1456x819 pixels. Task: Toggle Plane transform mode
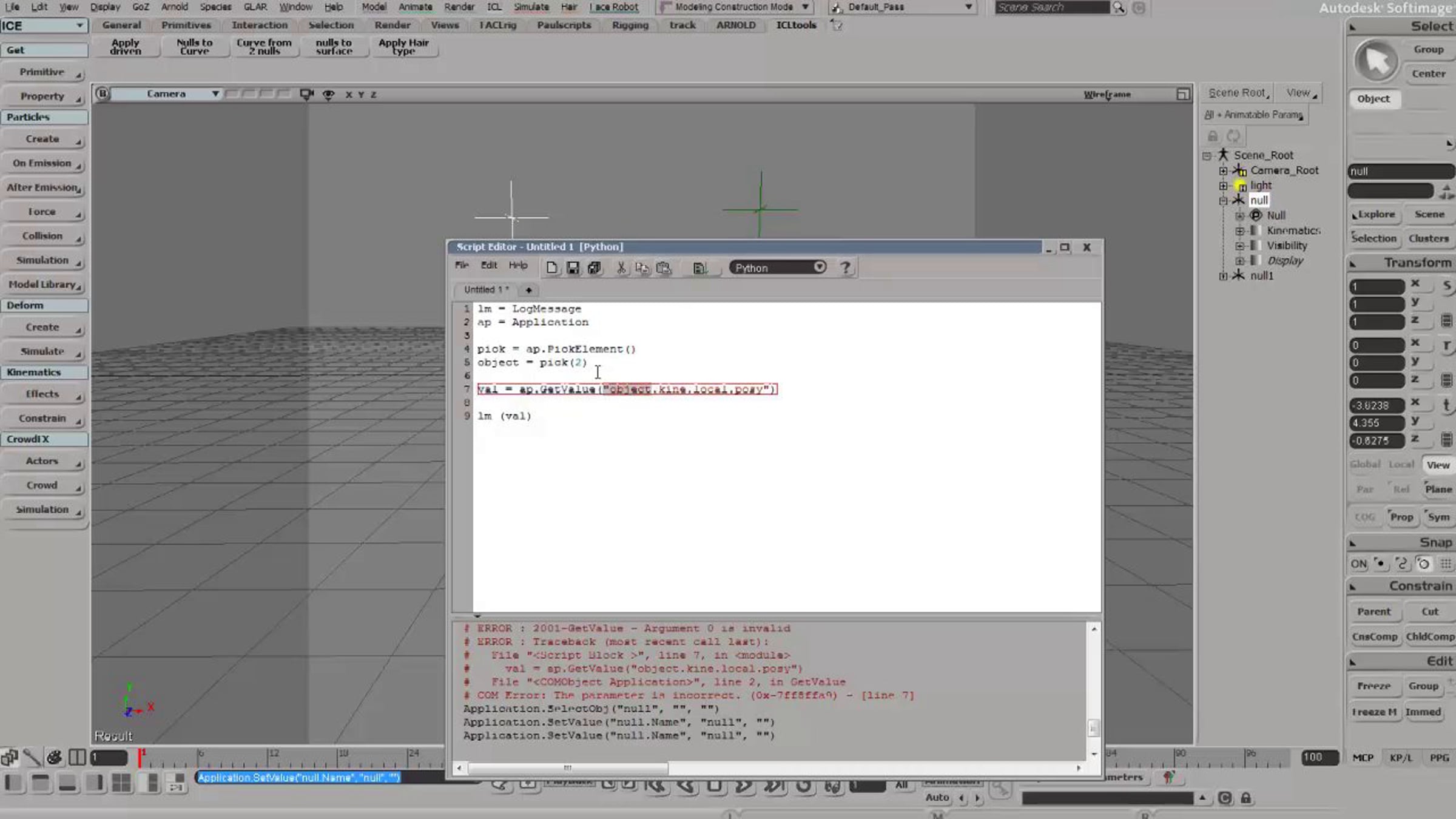coord(1438,489)
